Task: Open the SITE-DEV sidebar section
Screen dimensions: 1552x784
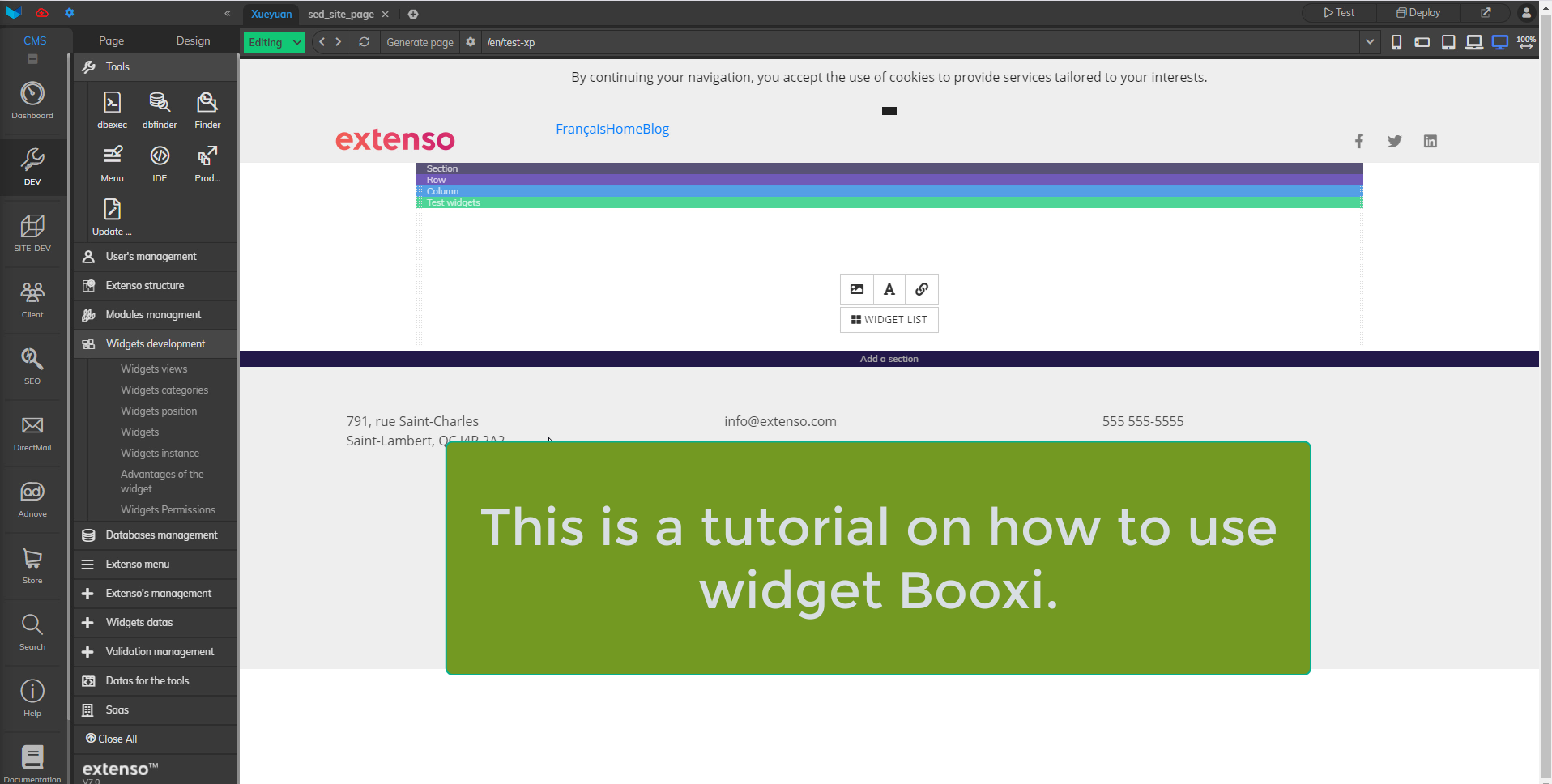Action: pyautogui.click(x=32, y=233)
